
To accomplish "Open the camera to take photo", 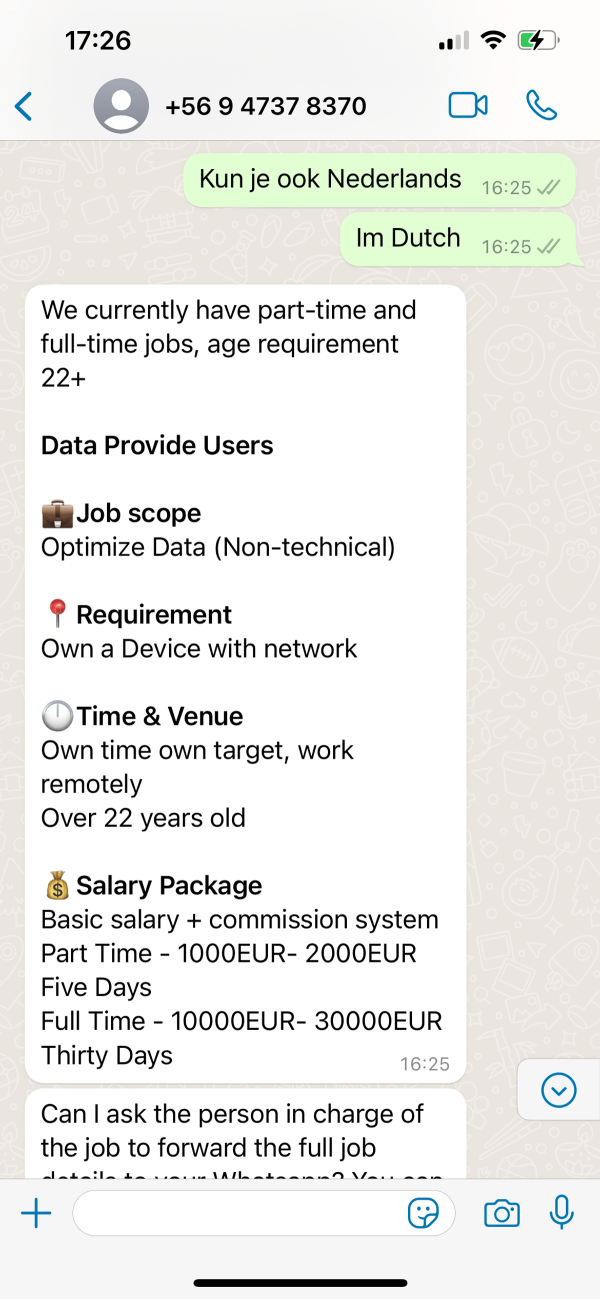I will [501, 1214].
